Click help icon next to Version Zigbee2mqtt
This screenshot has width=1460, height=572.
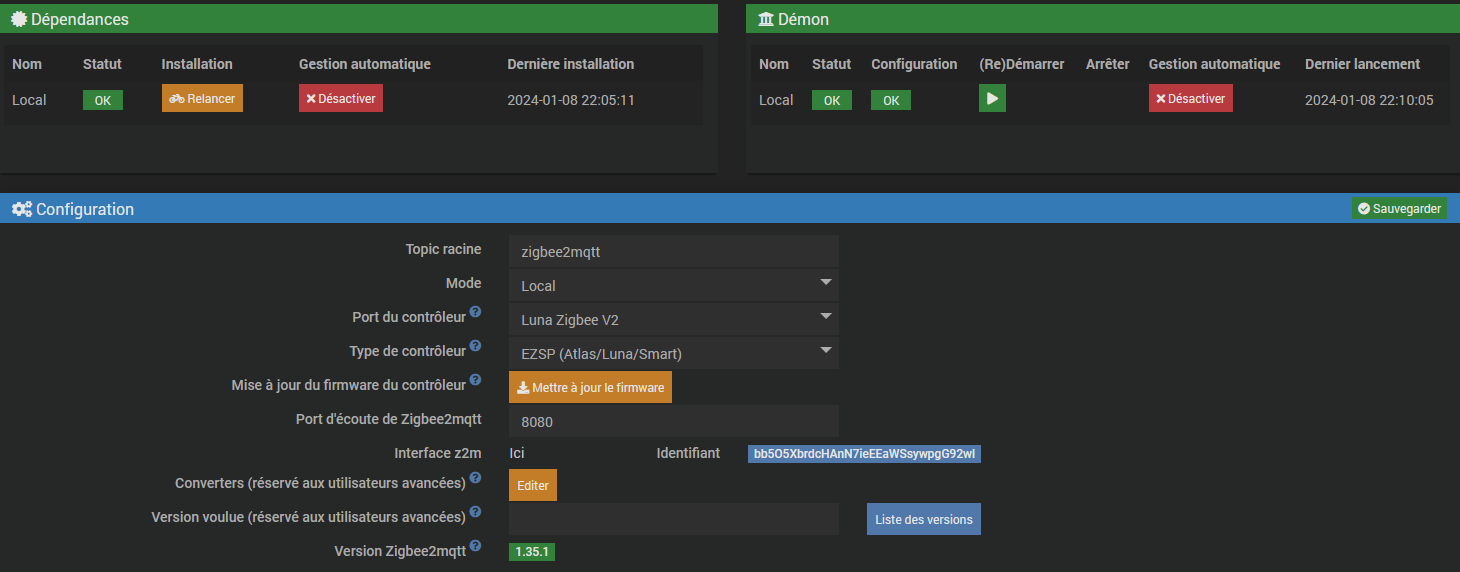[476, 546]
